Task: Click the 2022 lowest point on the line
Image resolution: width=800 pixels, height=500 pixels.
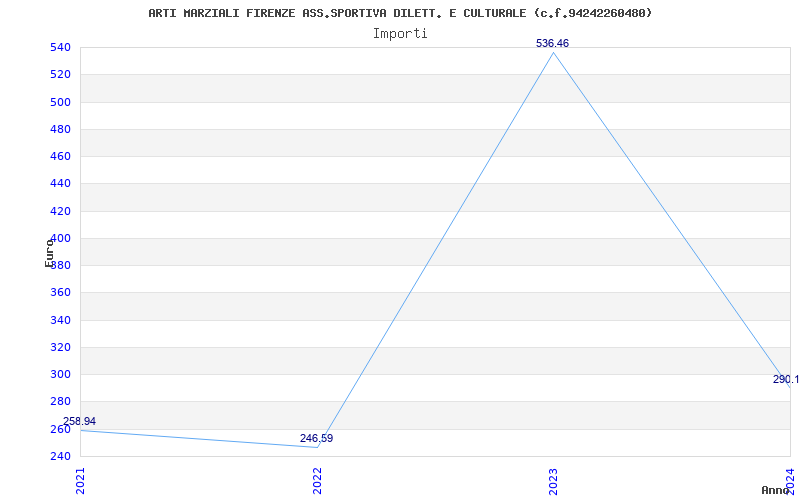Action: (317, 447)
